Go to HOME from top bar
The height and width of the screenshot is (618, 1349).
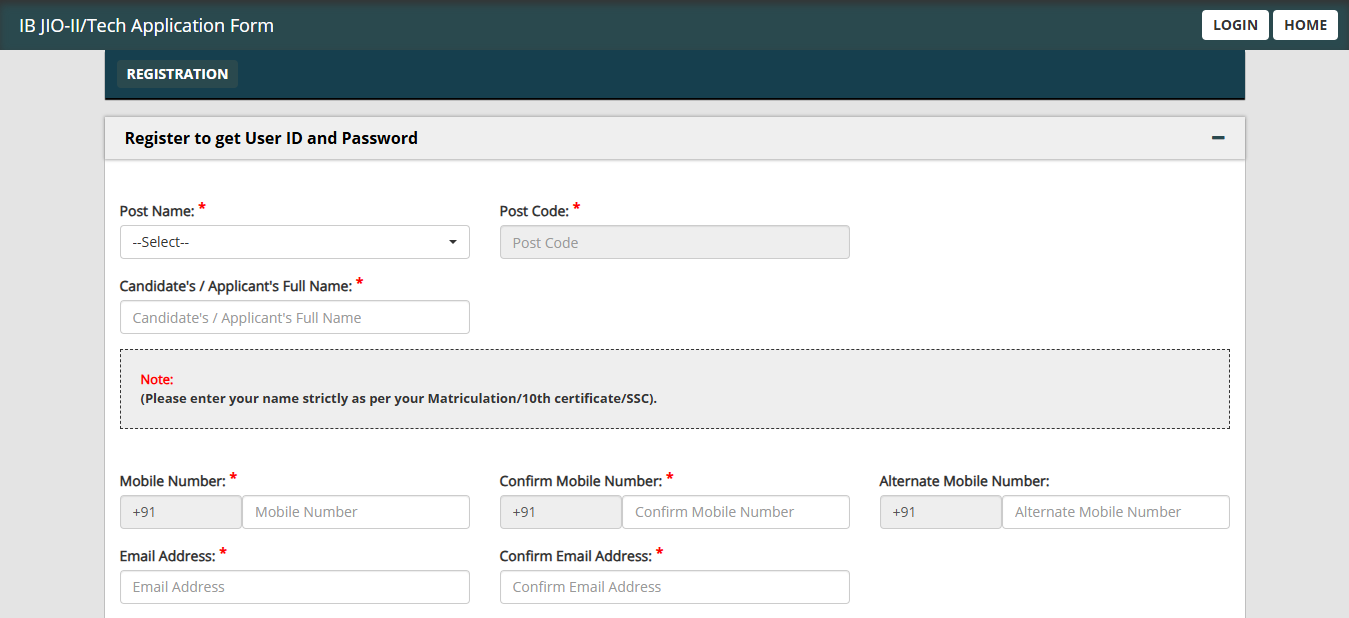click(x=1305, y=25)
